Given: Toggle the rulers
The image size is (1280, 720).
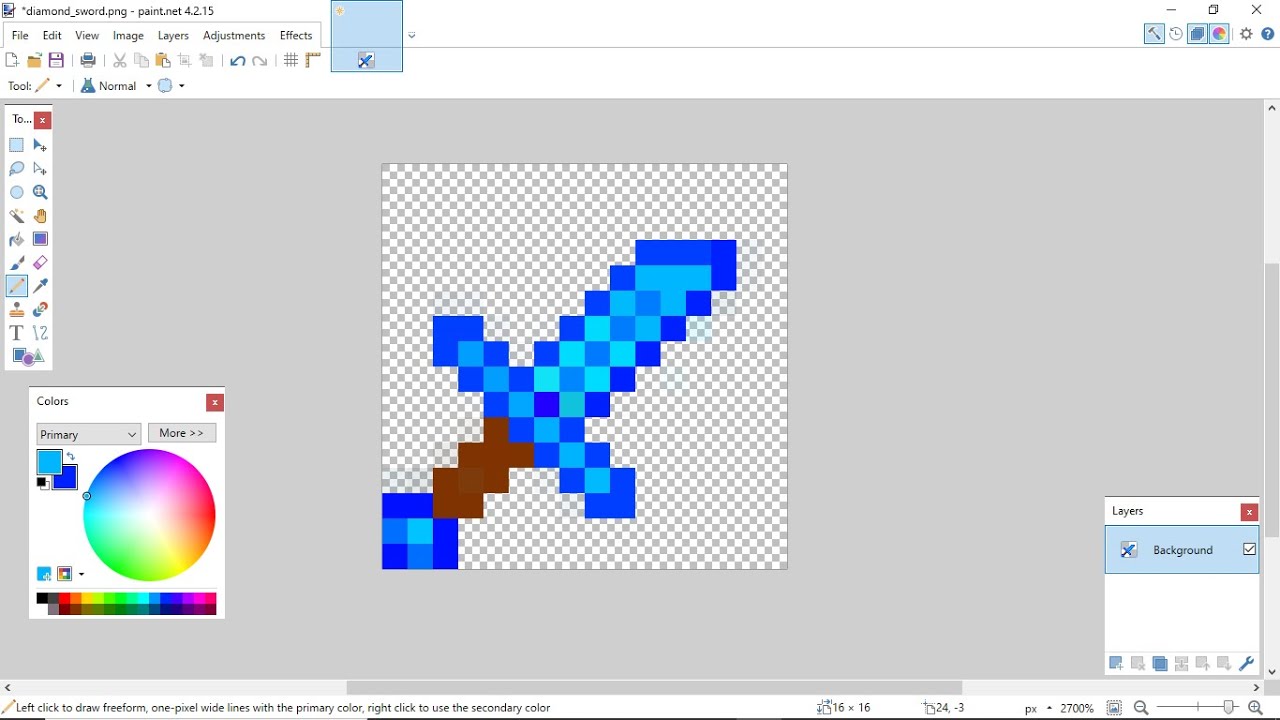Looking at the screenshot, I should [x=314, y=61].
